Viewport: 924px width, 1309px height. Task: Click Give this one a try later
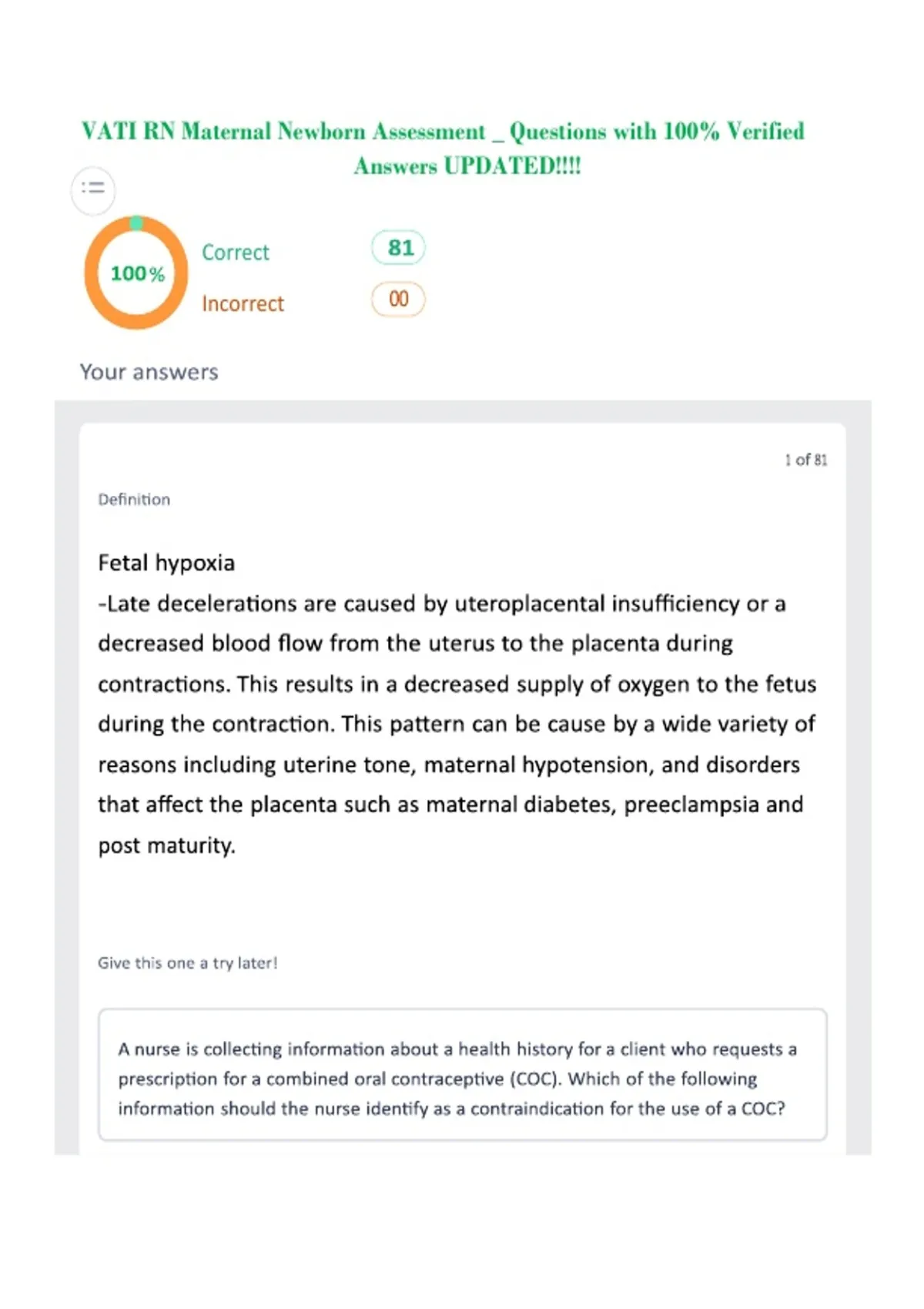(x=188, y=962)
